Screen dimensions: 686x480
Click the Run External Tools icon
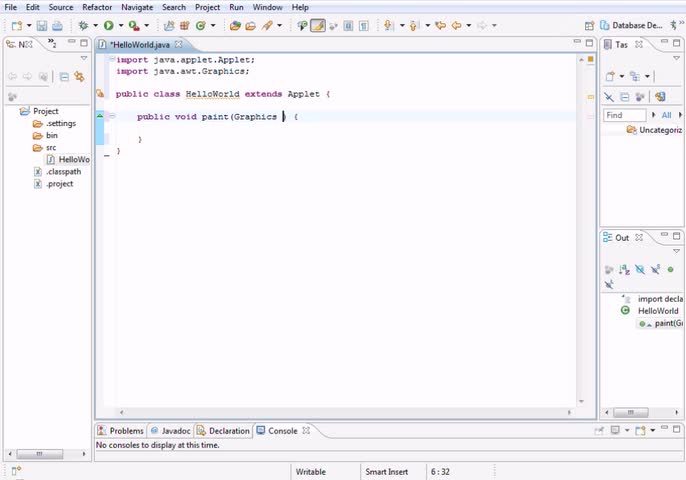134,26
